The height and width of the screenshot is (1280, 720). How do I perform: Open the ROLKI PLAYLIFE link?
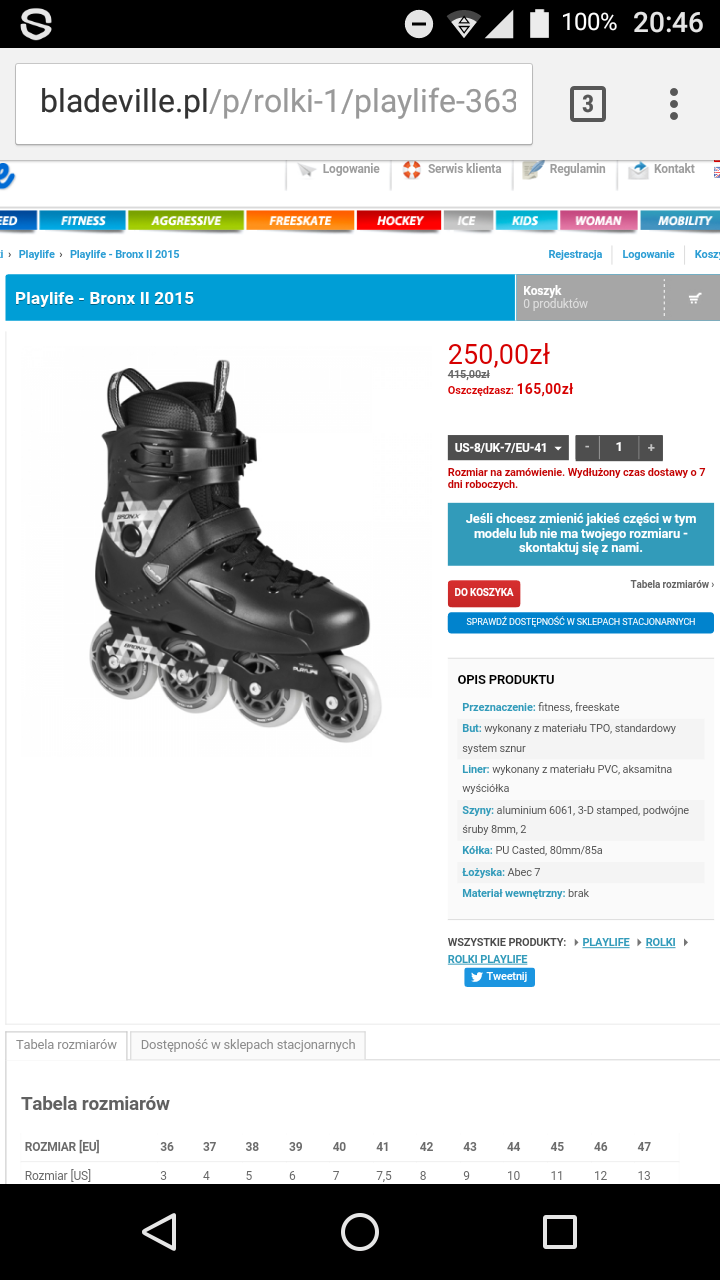(487, 960)
